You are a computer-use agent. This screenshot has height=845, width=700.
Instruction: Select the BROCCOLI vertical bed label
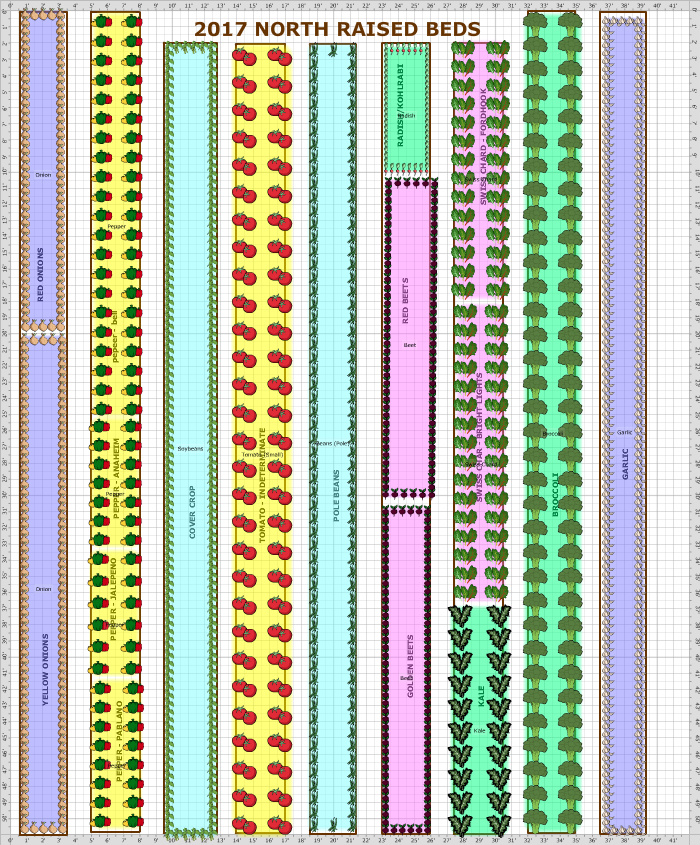tap(556, 494)
